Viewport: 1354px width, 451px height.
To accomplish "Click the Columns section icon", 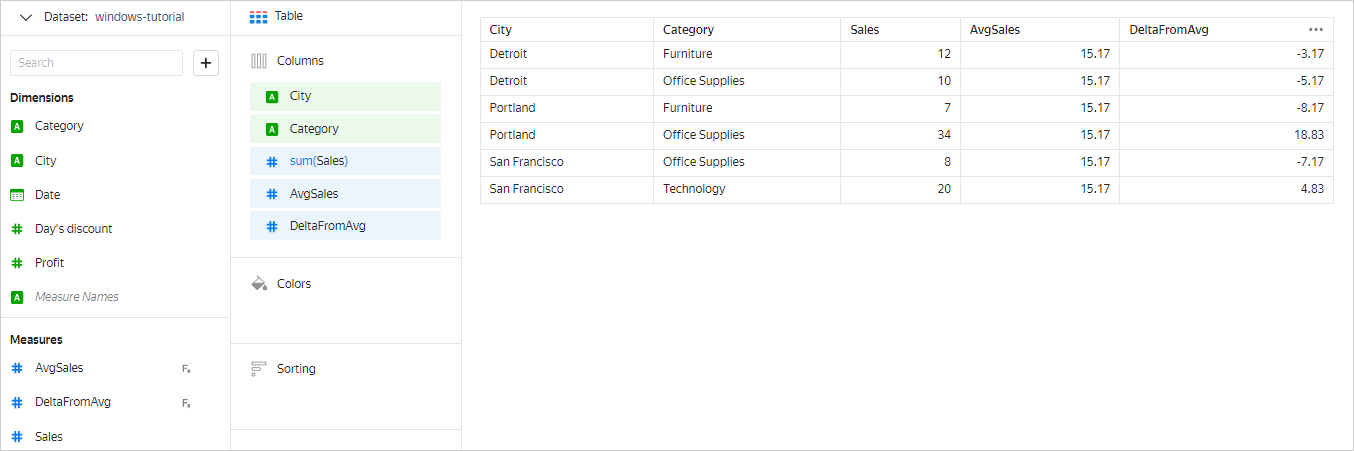I will point(259,61).
